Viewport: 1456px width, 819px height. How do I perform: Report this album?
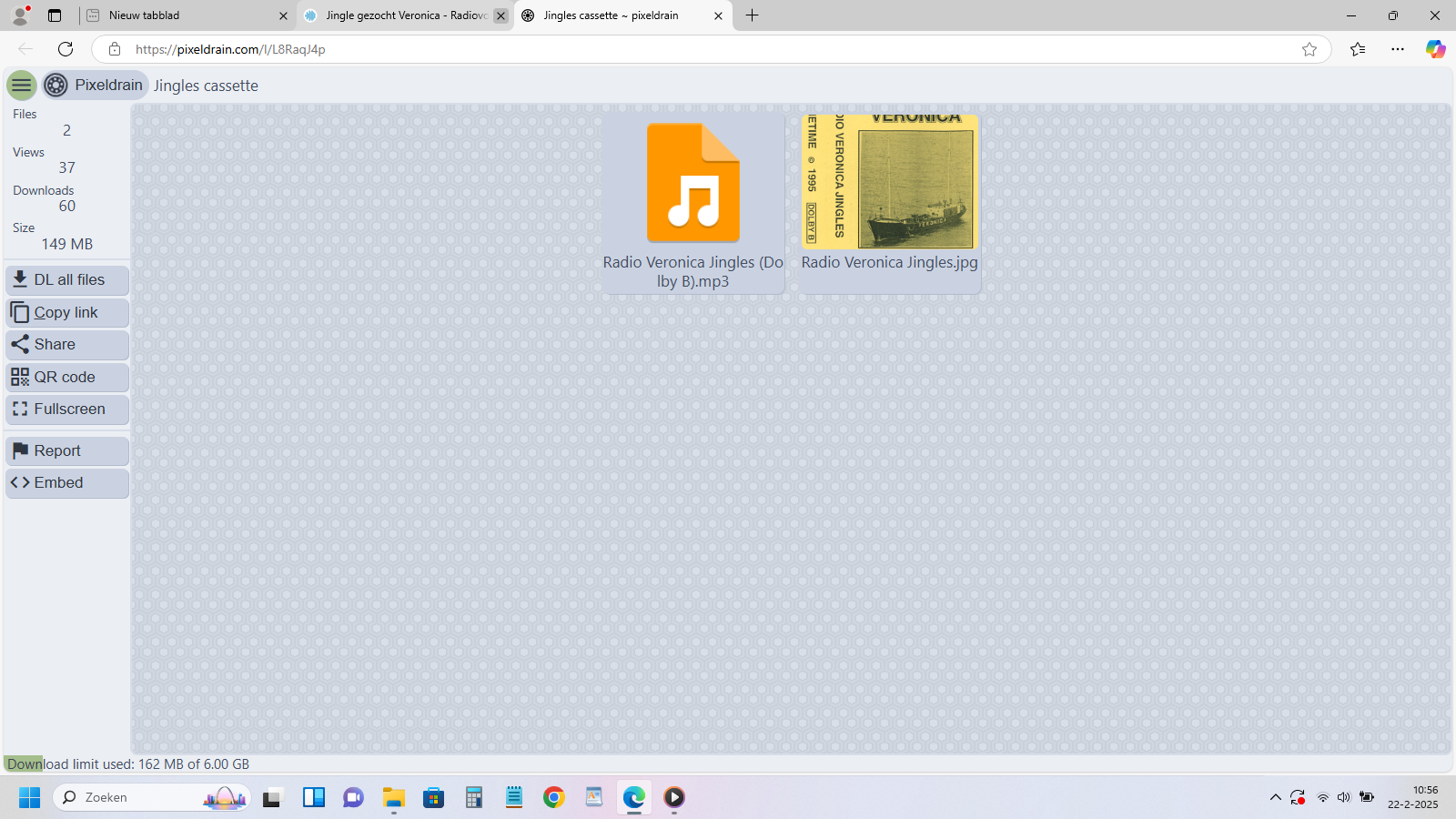tap(67, 451)
